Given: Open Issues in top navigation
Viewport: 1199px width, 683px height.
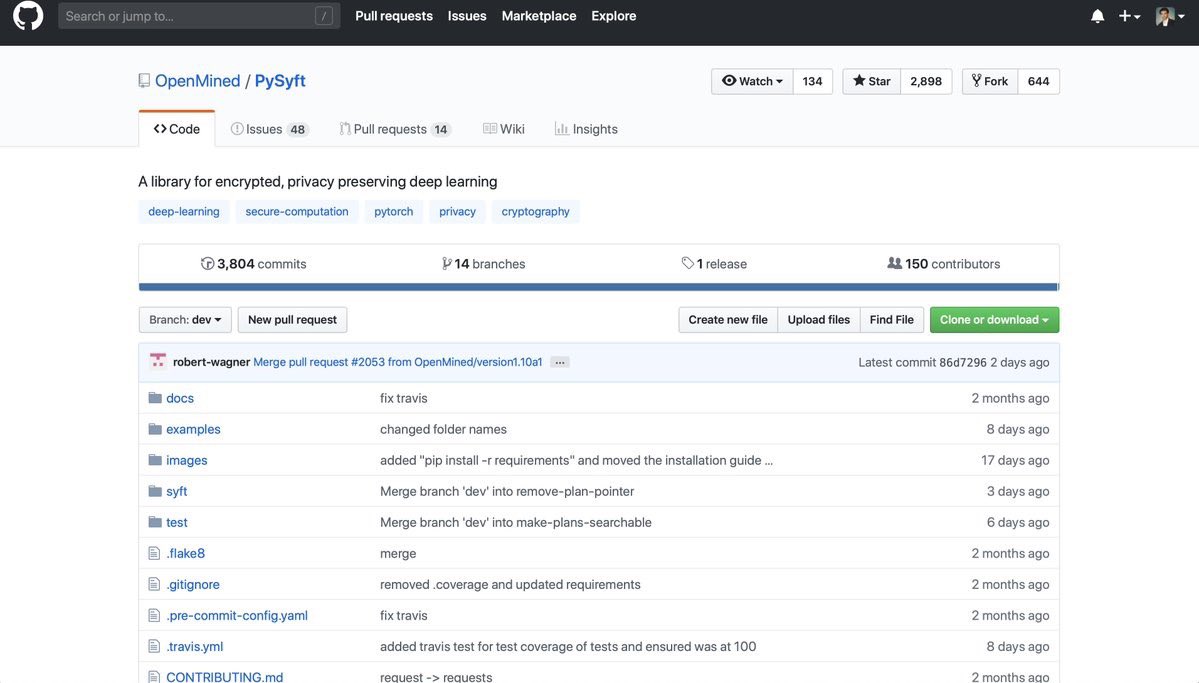Looking at the screenshot, I should pyautogui.click(x=466, y=16).
